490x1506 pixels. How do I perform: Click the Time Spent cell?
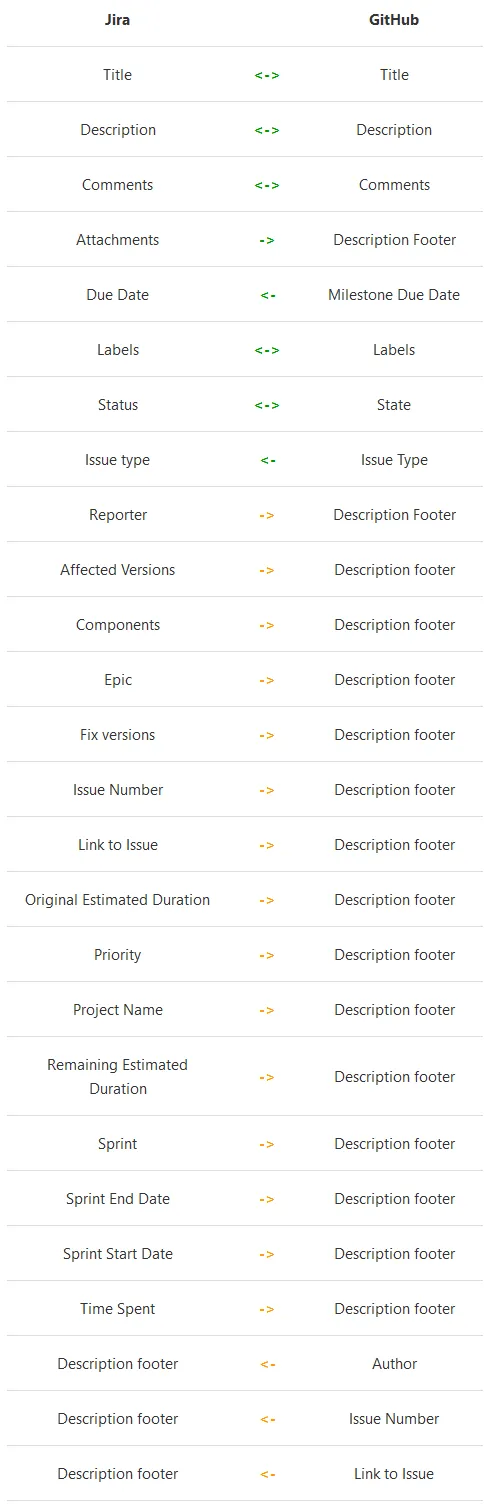pos(118,1309)
